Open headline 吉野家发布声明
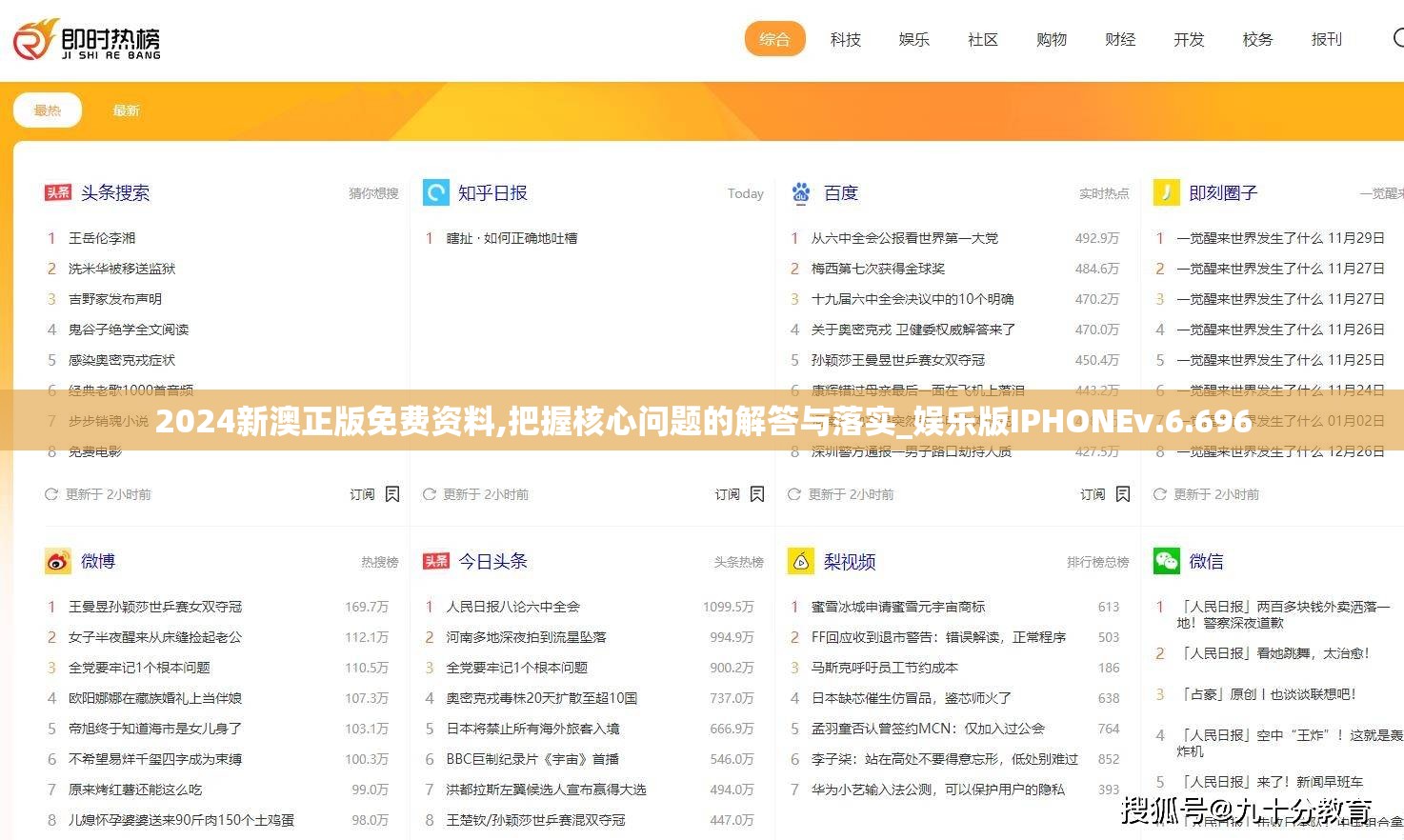 point(115,299)
